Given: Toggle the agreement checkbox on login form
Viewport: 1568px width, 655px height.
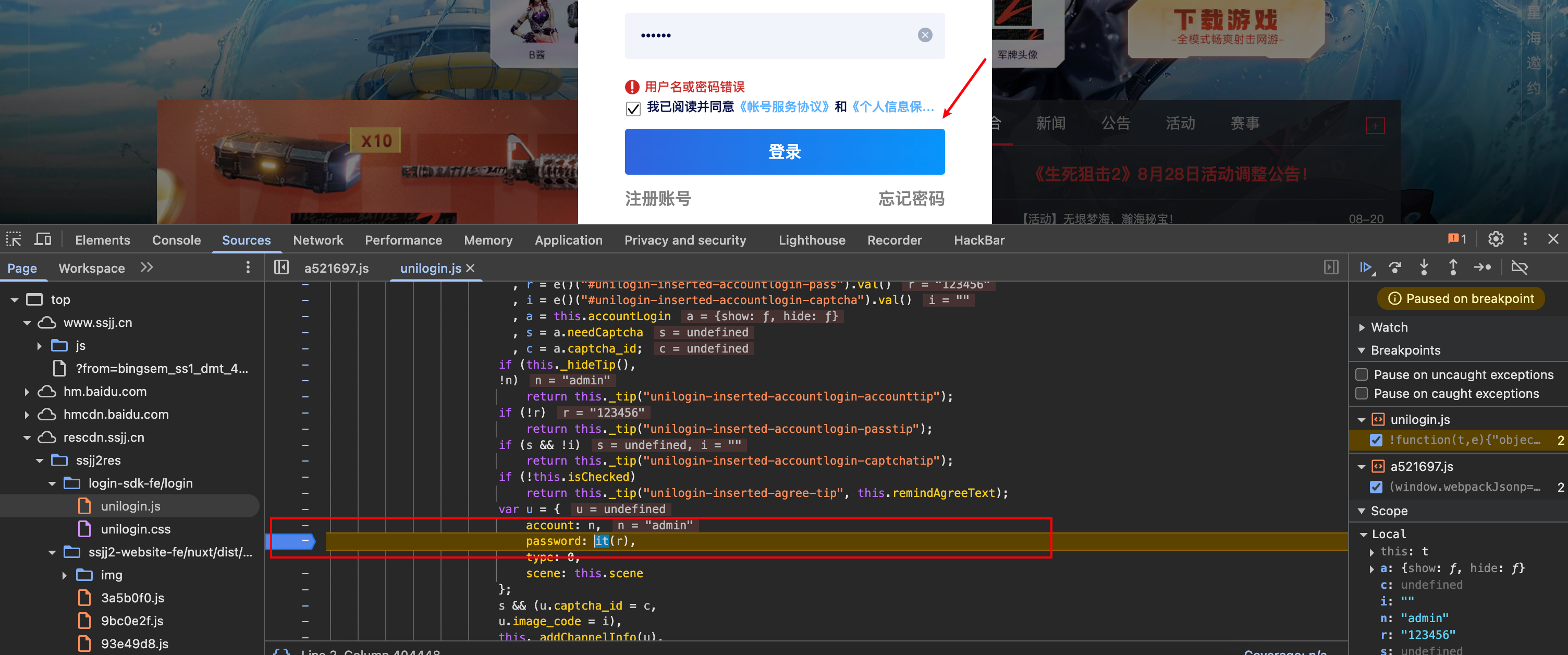Looking at the screenshot, I should [x=633, y=108].
